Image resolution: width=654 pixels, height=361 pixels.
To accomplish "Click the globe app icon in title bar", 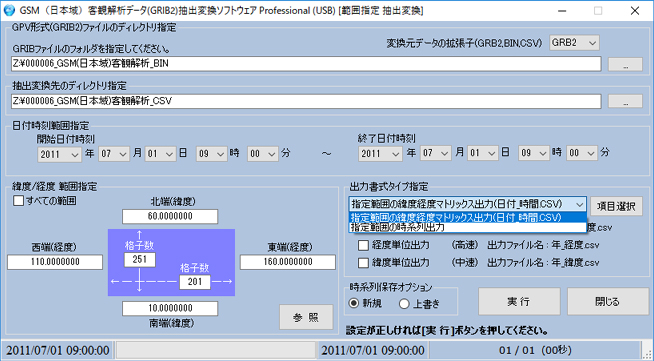I will [x=9, y=10].
